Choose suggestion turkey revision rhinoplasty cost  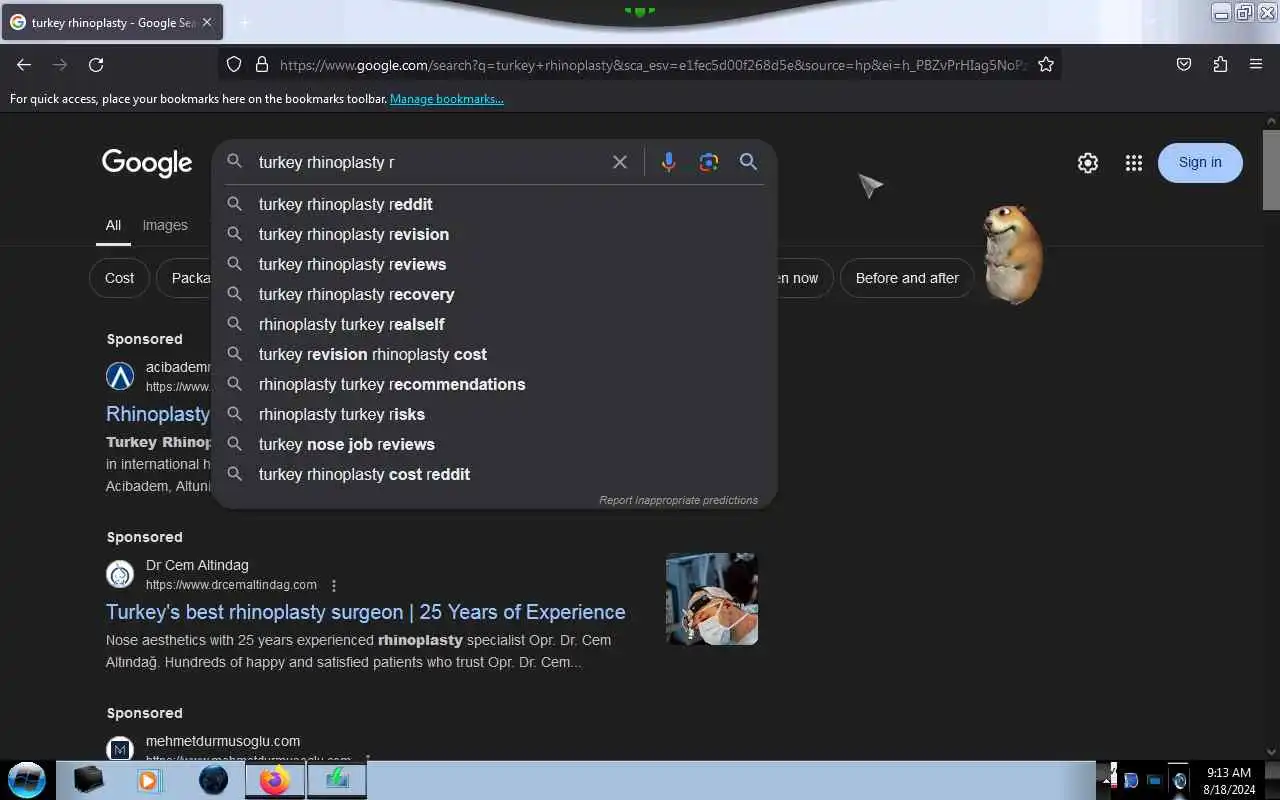coord(495,354)
